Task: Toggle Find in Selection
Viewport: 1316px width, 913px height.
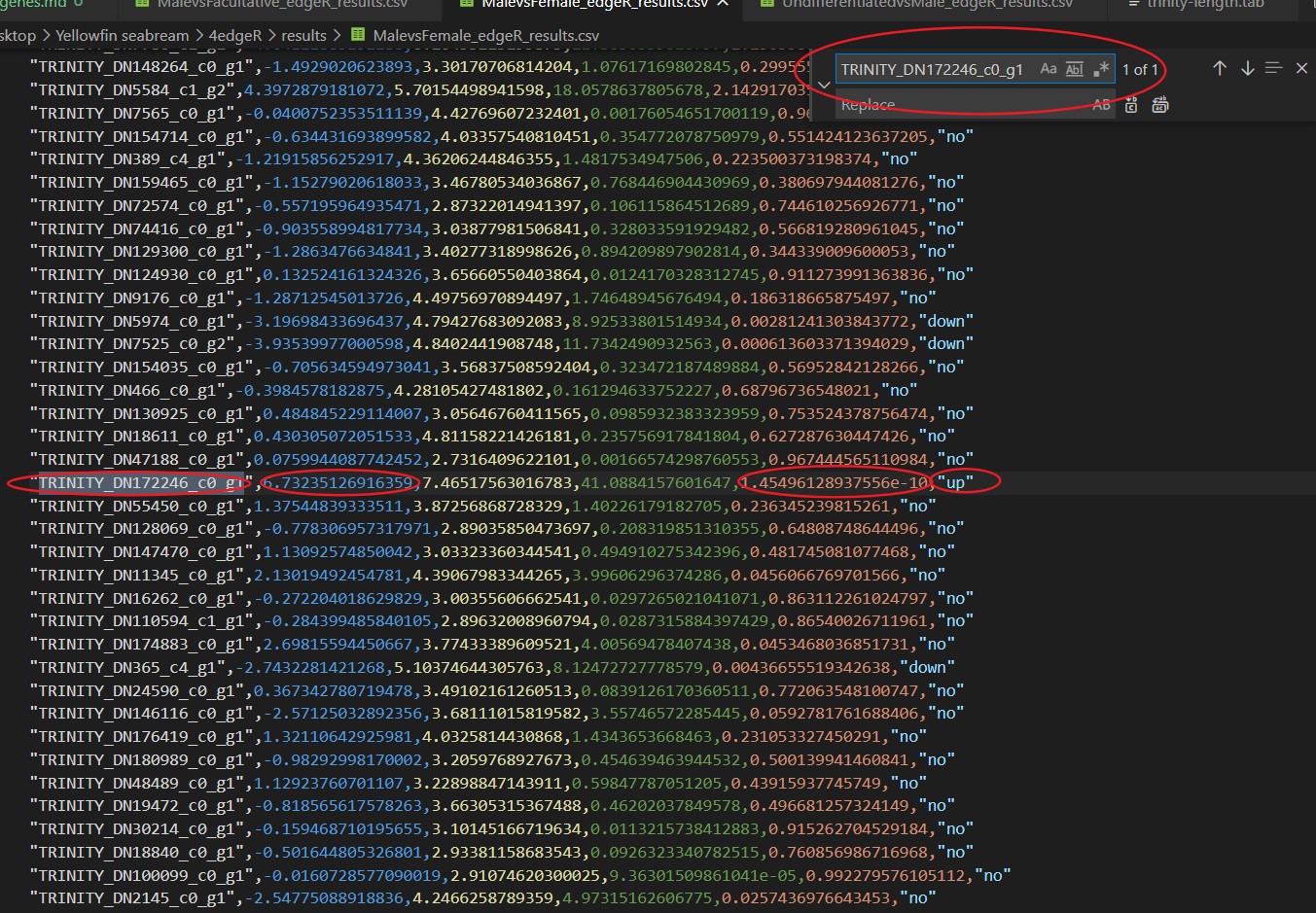Action: 1273,68
